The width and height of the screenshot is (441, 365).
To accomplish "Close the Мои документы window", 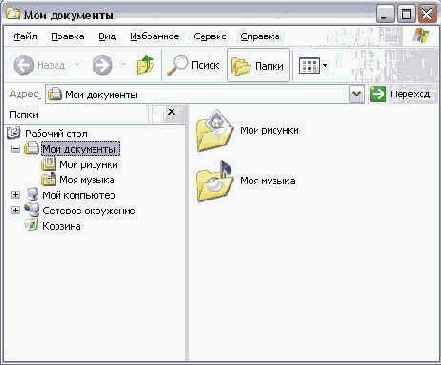I will [427, 14].
